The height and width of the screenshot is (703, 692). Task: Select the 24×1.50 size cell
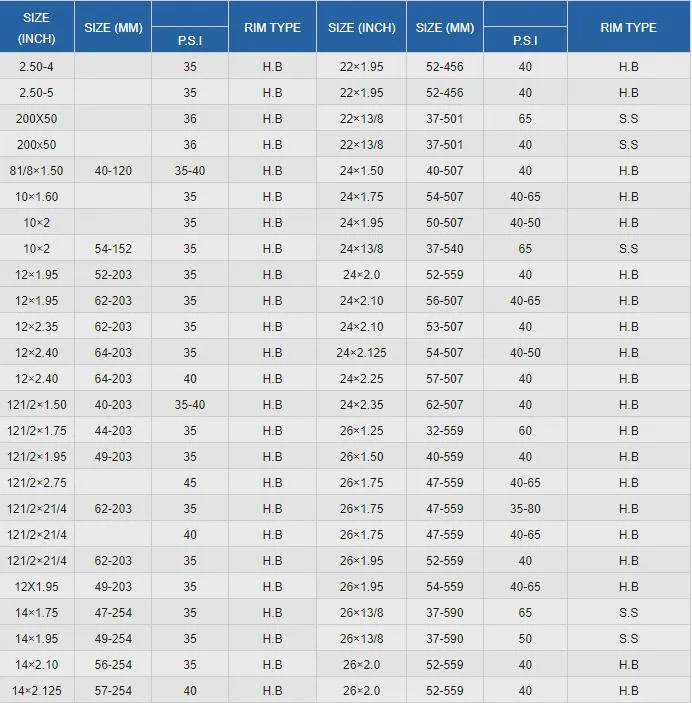361,171
